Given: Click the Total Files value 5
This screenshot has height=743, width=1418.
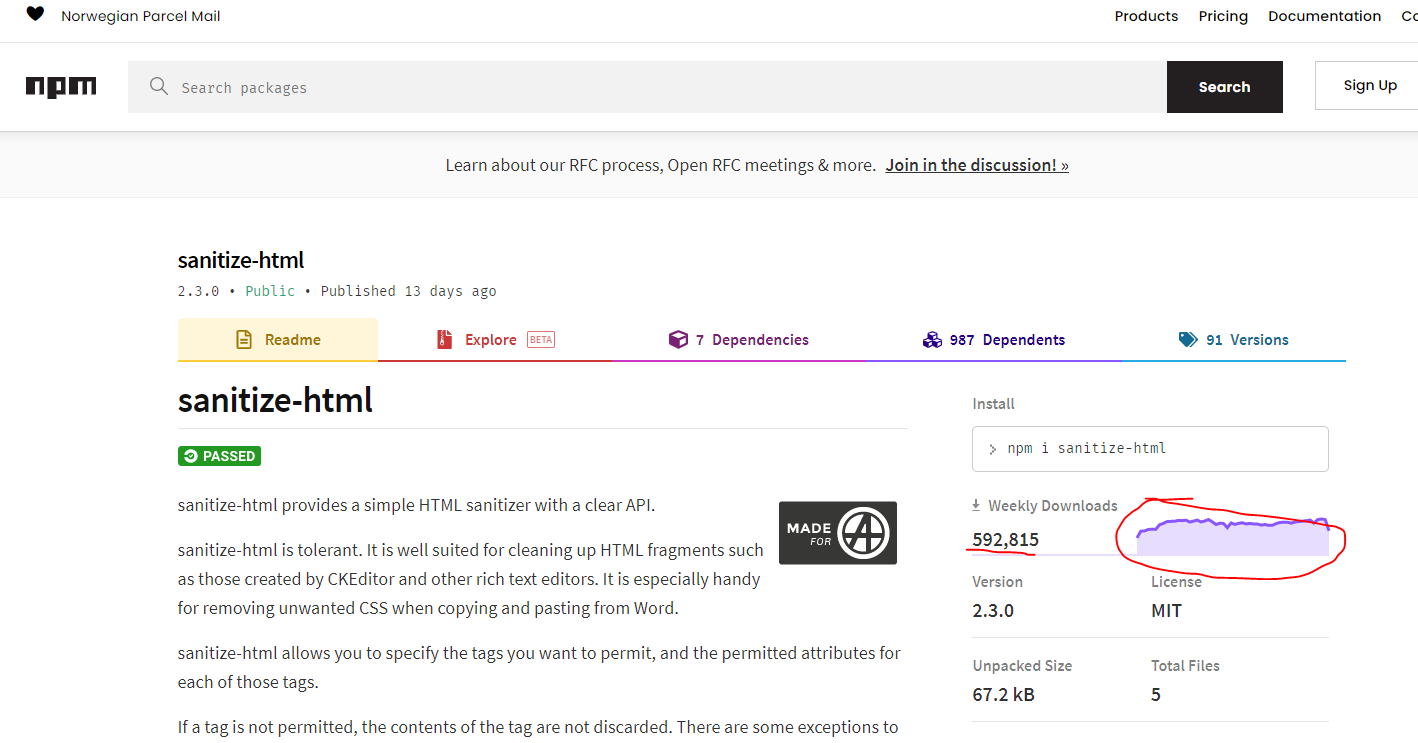Looking at the screenshot, I should click(x=1156, y=694).
